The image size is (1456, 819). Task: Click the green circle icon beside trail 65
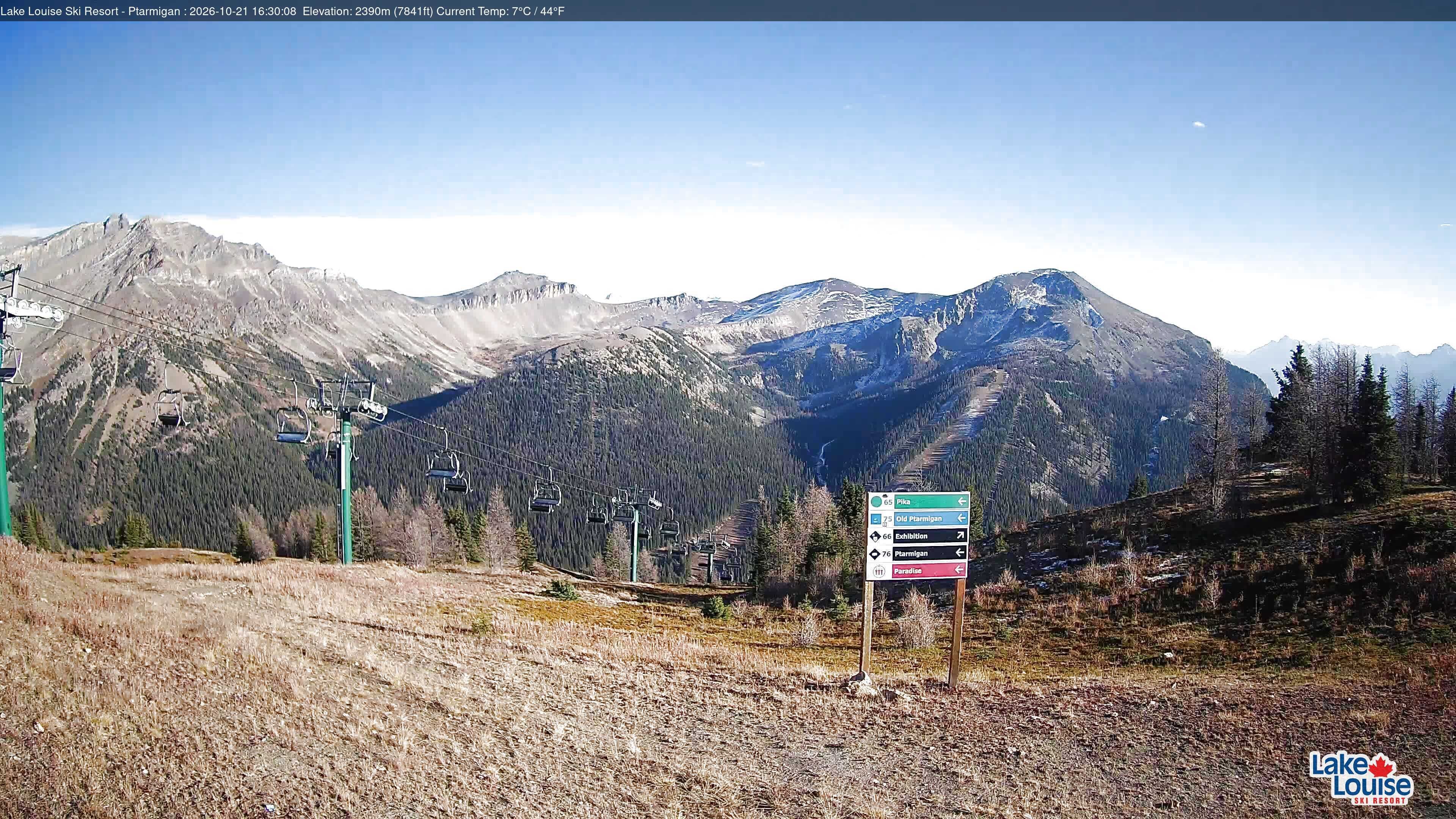(877, 502)
